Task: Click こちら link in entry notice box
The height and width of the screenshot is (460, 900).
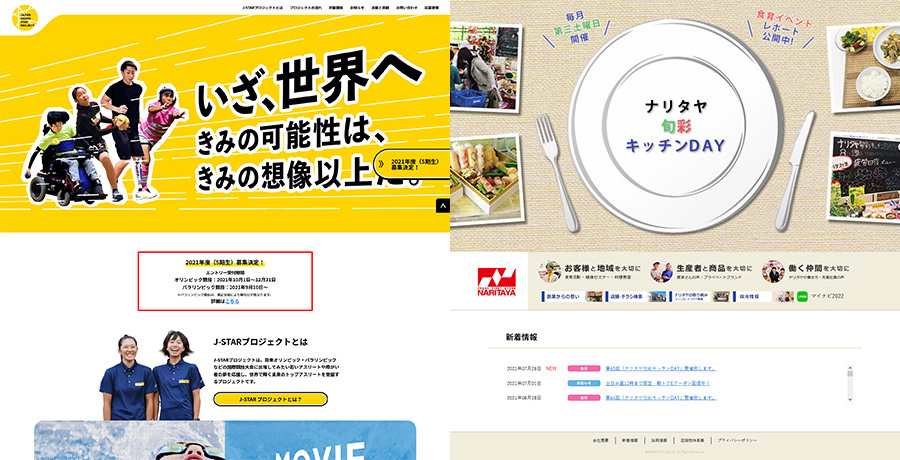Action: (x=232, y=301)
